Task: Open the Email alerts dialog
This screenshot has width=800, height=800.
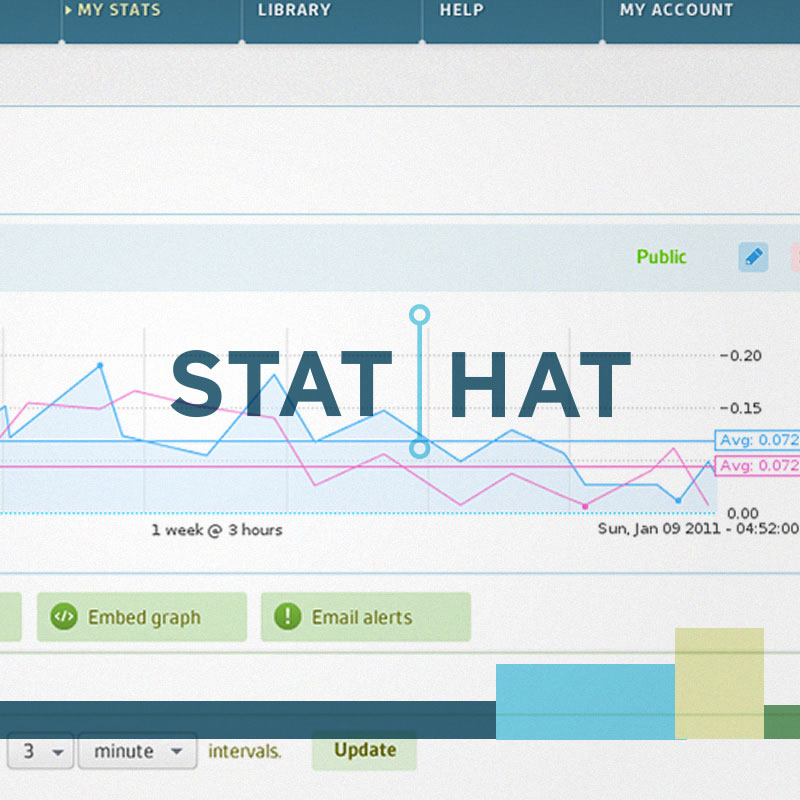Action: 365,617
